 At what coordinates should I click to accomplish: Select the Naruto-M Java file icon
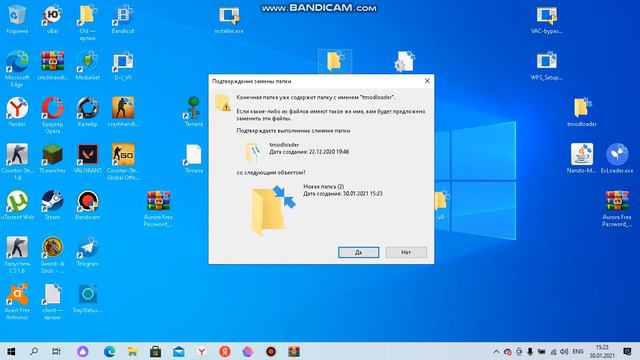click(582, 158)
